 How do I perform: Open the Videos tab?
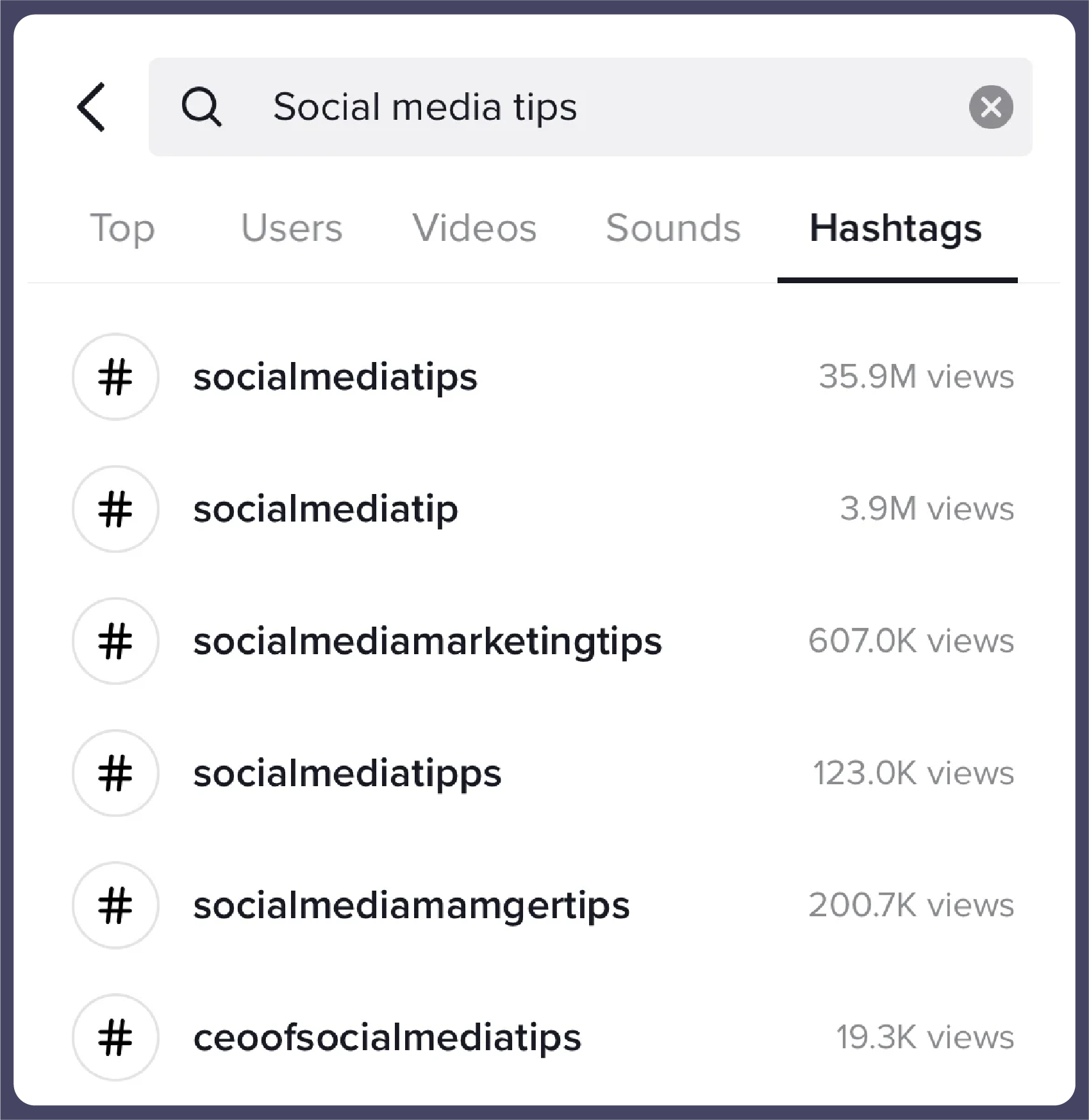pos(474,228)
